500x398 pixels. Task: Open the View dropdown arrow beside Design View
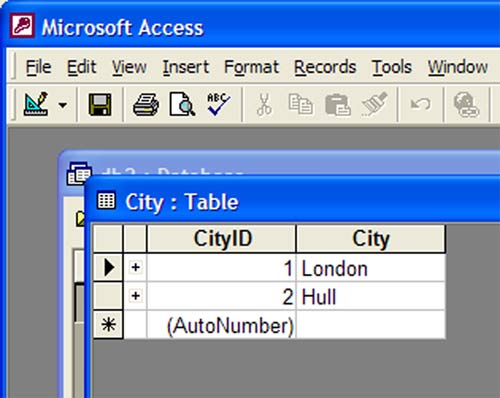point(63,105)
